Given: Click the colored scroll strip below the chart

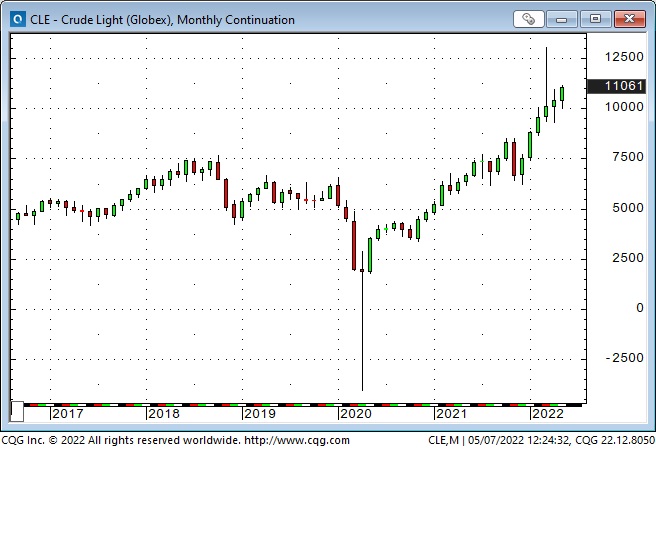Looking at the screenshot, I should tap(302, 405).
